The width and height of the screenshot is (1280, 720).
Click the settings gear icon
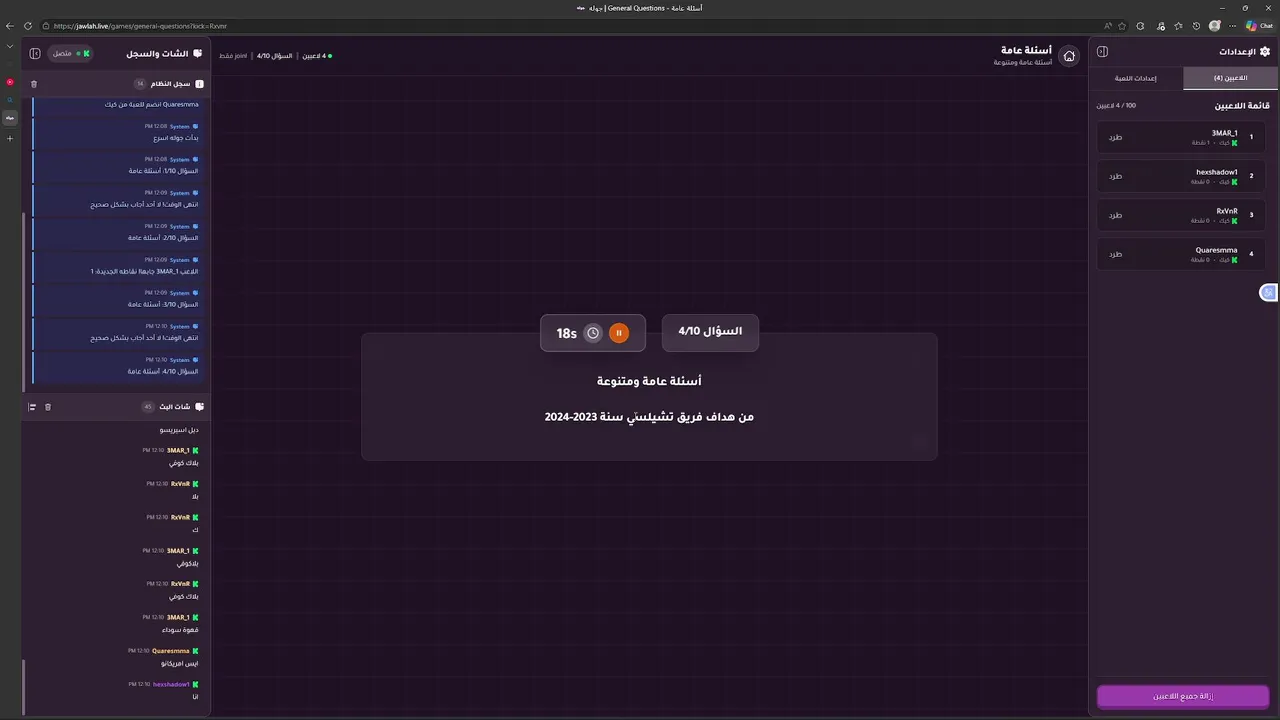pos(1265,52)
